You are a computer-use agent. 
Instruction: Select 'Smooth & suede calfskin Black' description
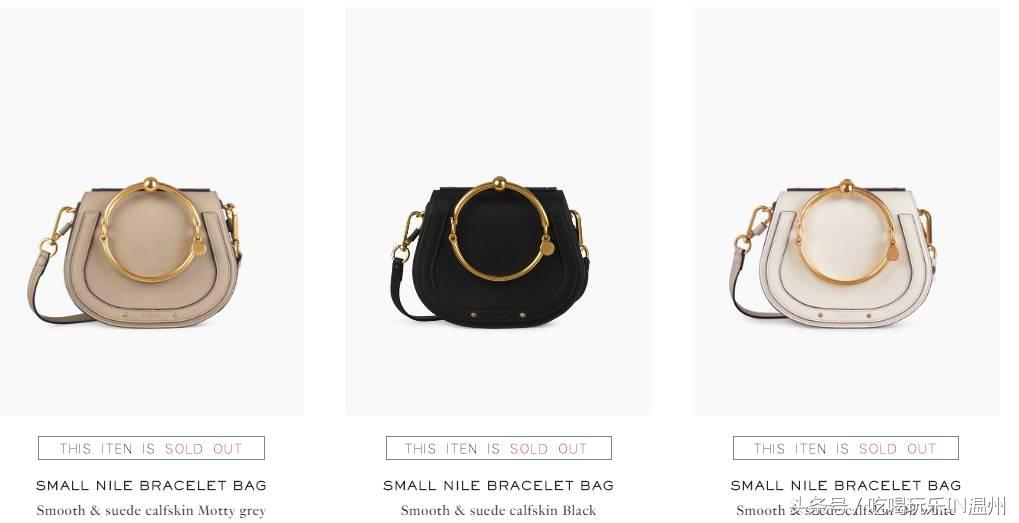498,511
